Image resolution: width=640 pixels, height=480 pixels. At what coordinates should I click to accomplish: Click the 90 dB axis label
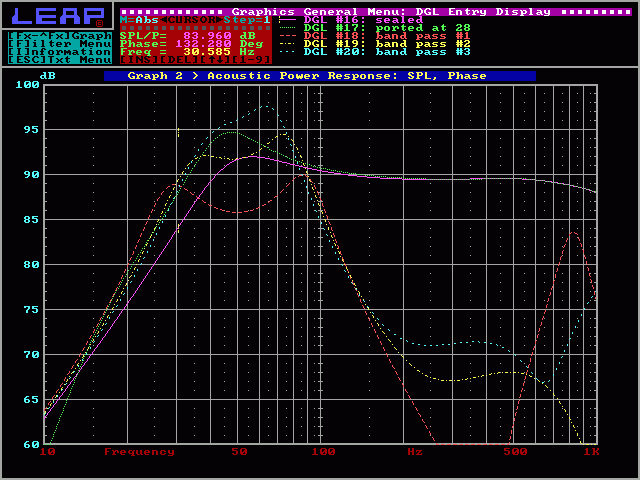[32, 175]
